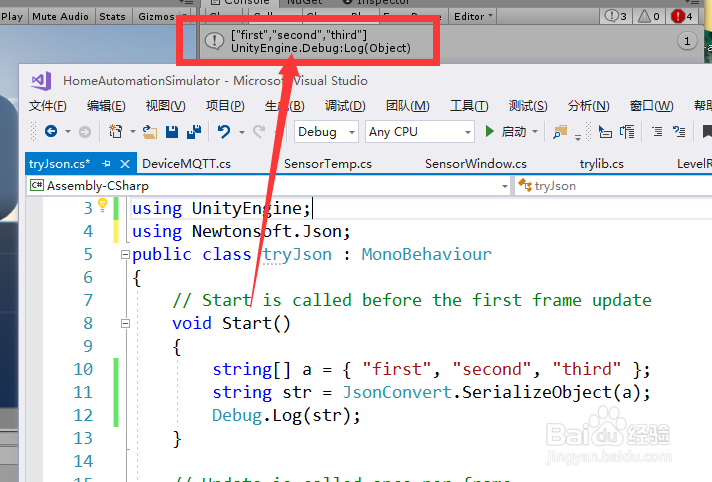Open the 项目(P) menu
Image resolution: width=712 pixels, height=482 pixels.
(225, 106)
